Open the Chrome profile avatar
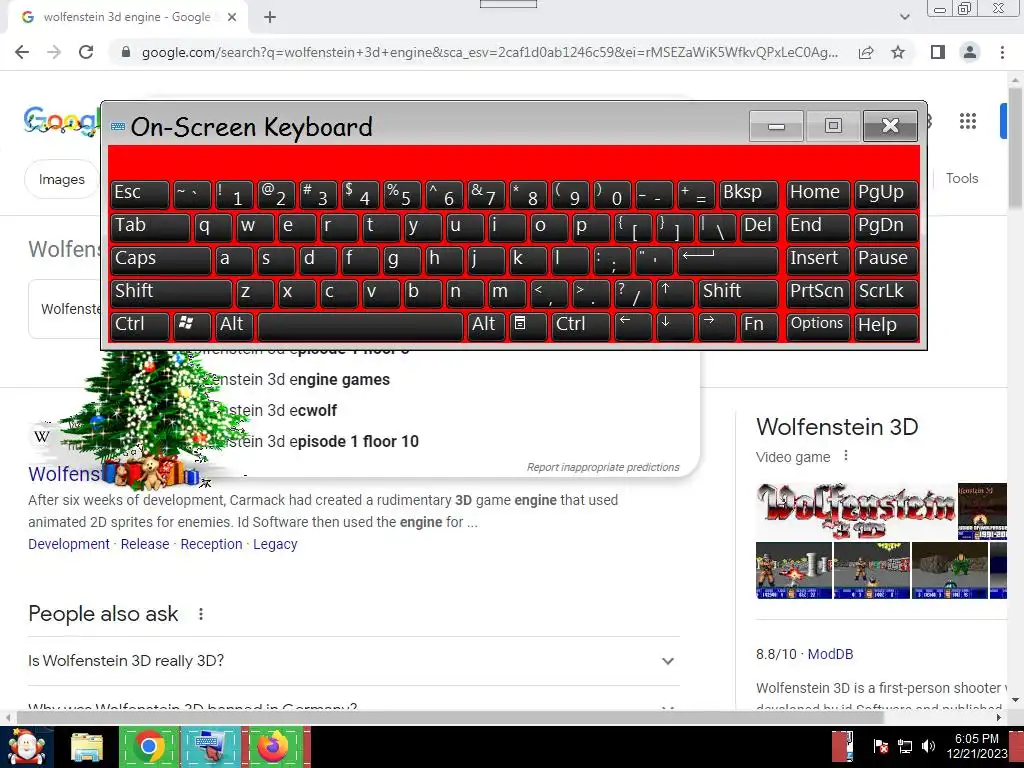The height and width of the screenshot is (768, 1024). point(970,52)
